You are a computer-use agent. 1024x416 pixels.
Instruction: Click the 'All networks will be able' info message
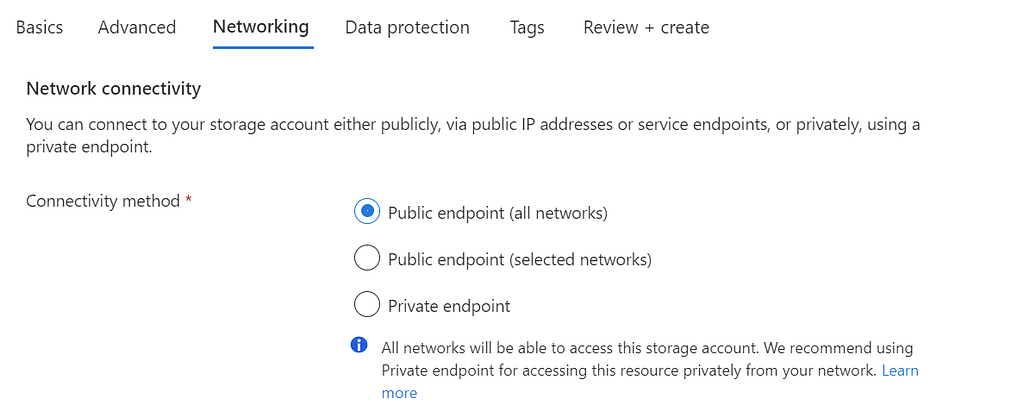(650, 370)
